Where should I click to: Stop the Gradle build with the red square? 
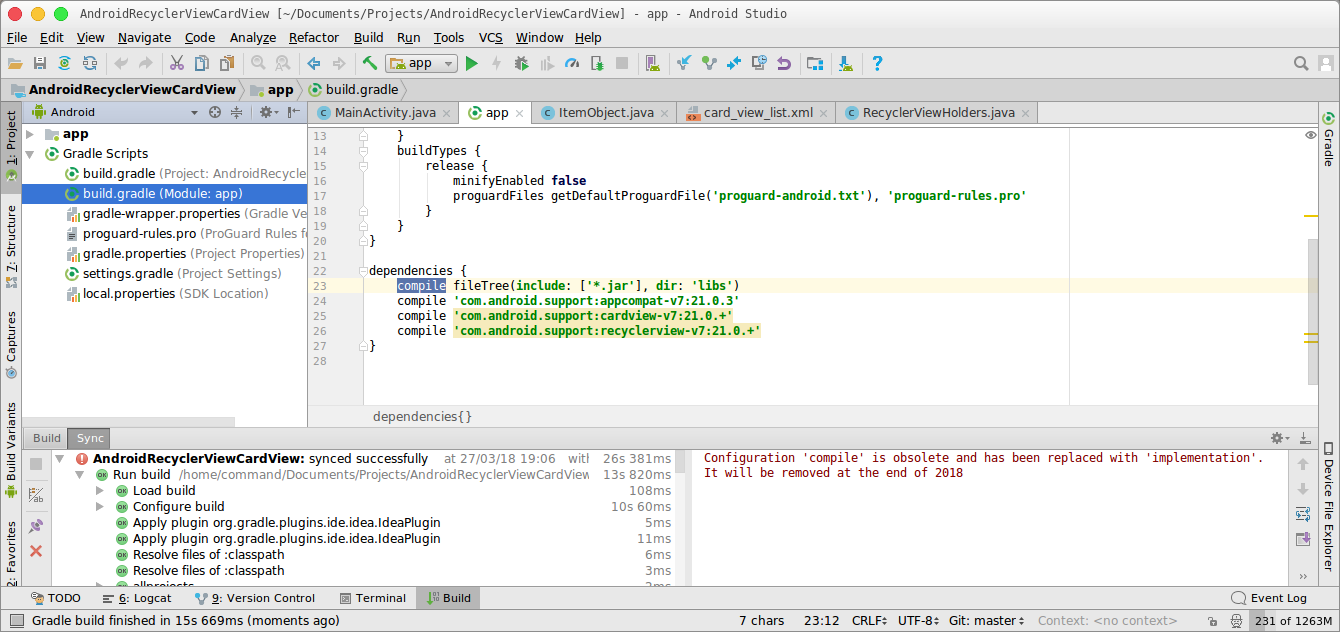[621, 62]
